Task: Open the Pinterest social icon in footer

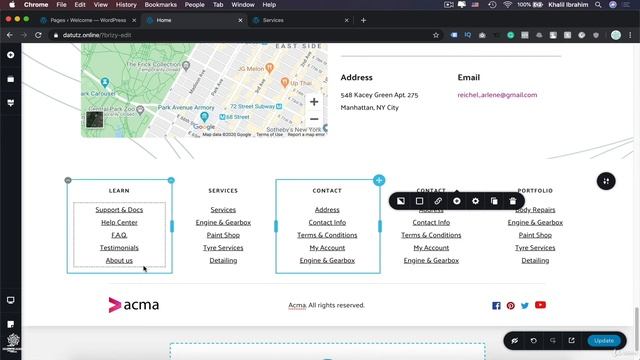Action: point(511,305)
